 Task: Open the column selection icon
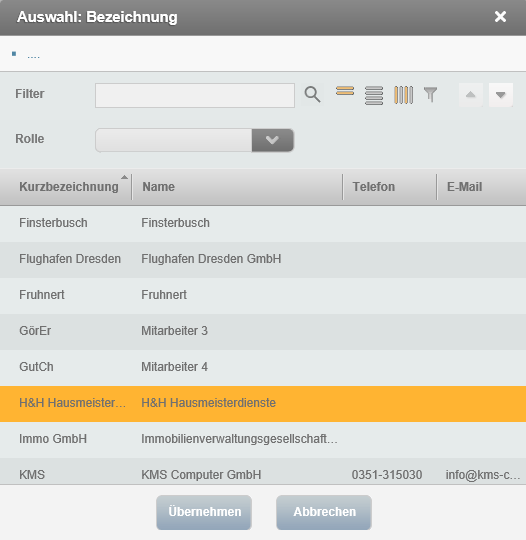403,95
